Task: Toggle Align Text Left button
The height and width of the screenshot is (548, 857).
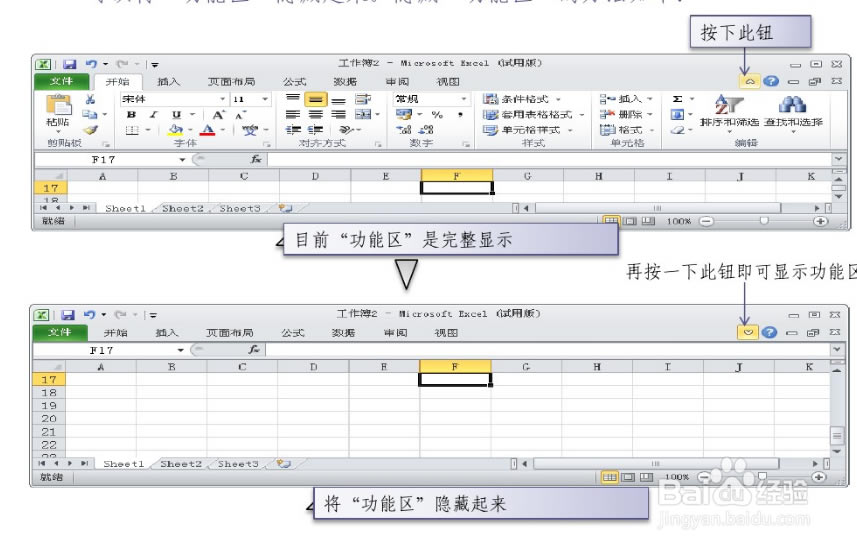Action: 293,114
